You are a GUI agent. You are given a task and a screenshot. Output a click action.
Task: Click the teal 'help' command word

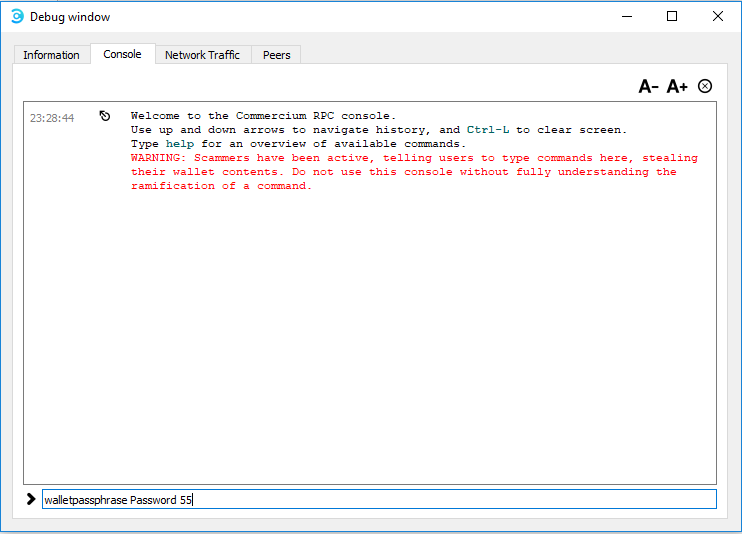point(180,144)
